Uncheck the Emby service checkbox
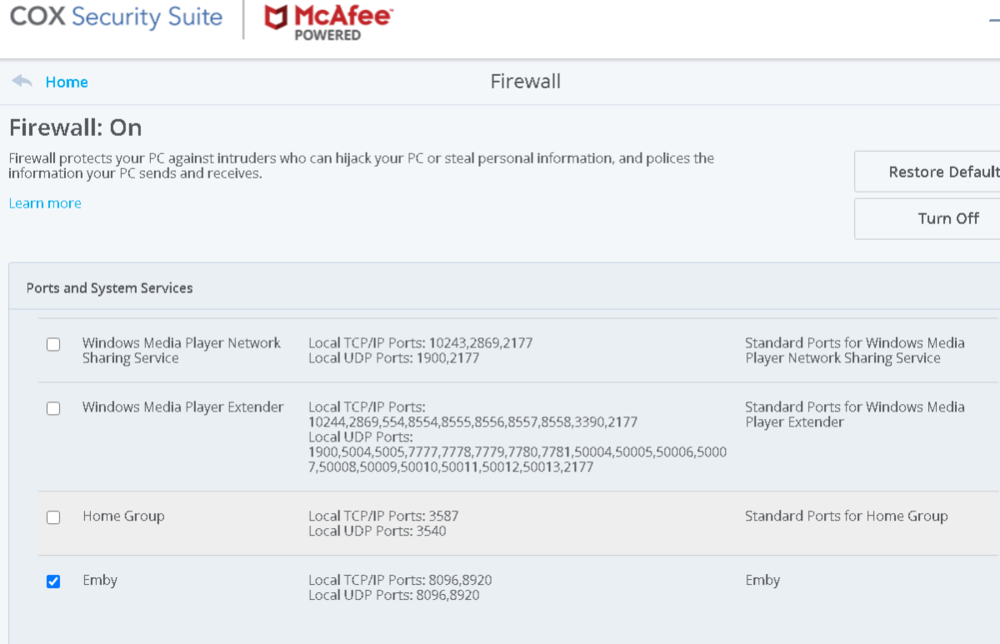This screenshot has height=644, width=1000. [53, 581]
